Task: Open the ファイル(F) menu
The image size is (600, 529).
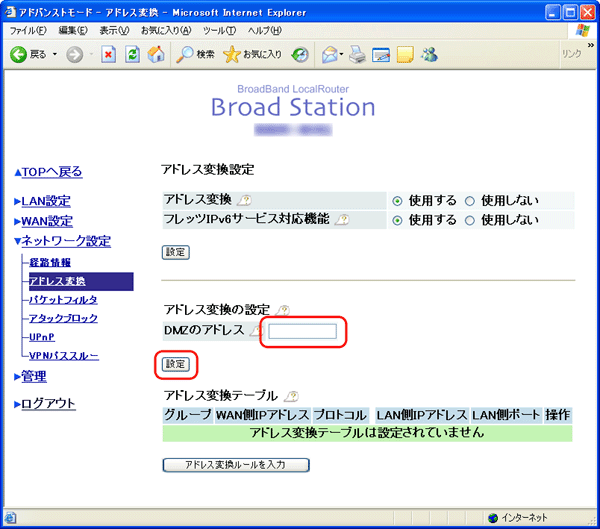Action: point(28,31)
